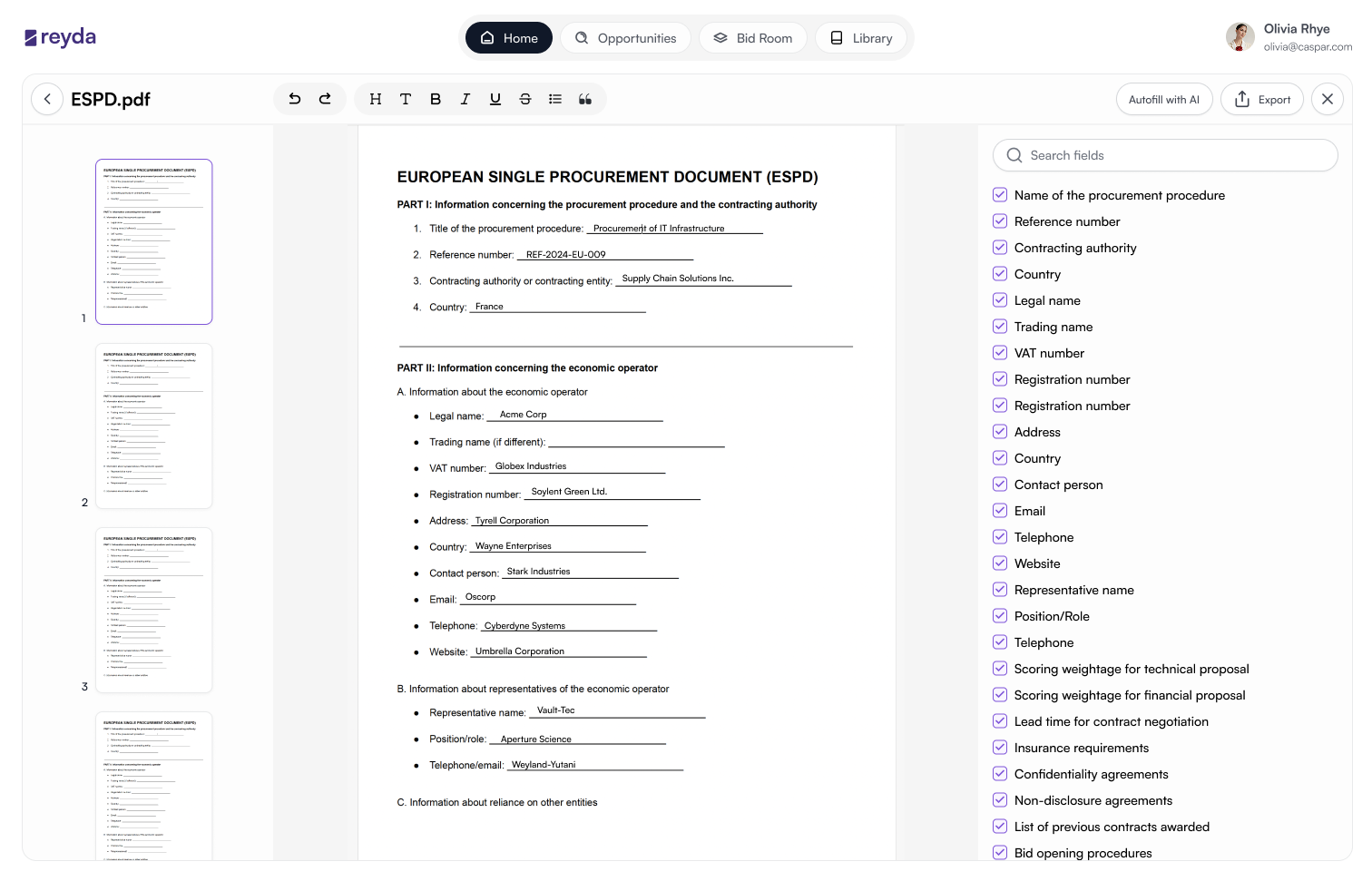Toggle the Website checkbox
1372x891 pixels.
(1000, 563)
